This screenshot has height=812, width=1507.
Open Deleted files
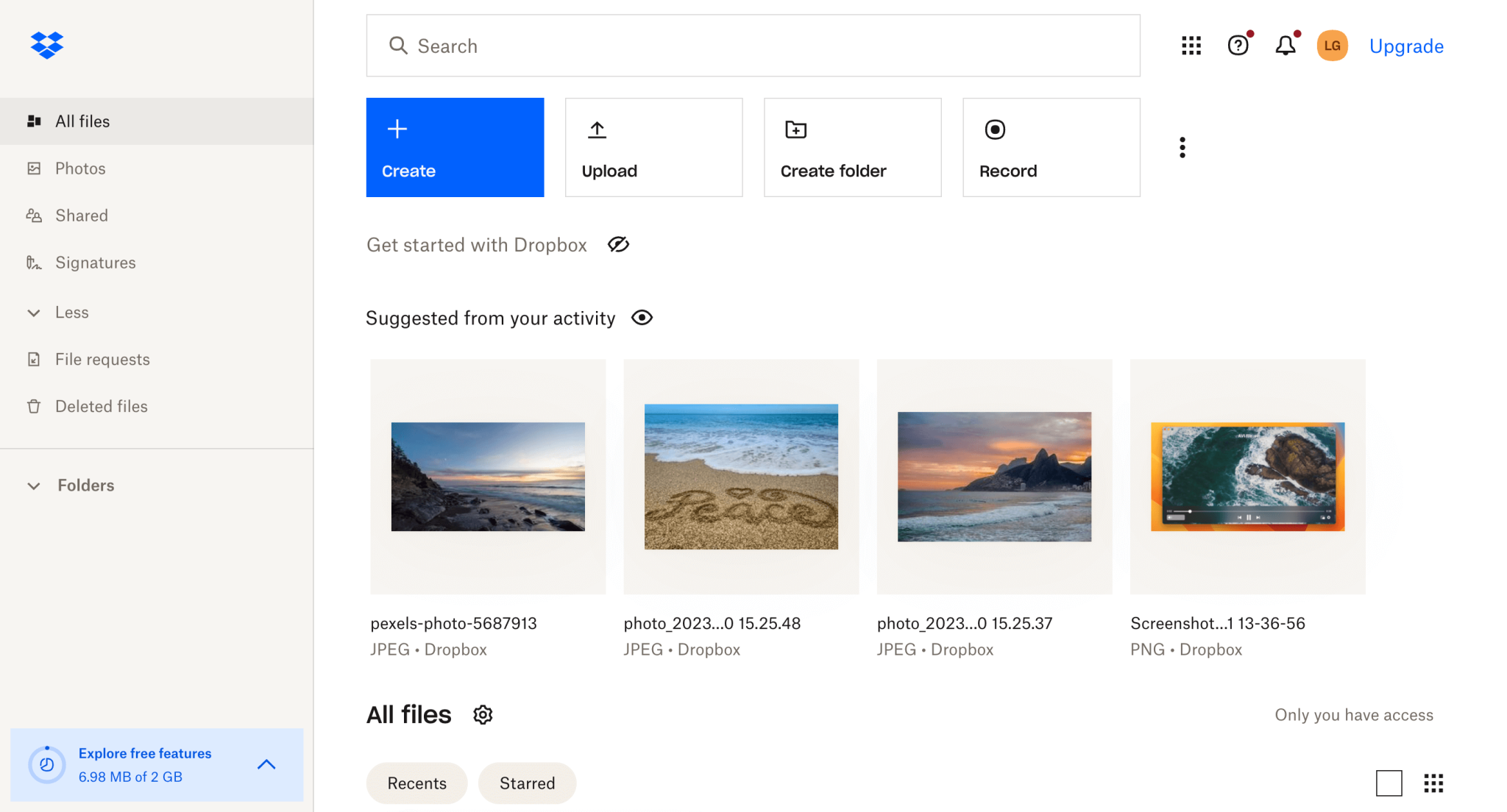tap(101, 405)
